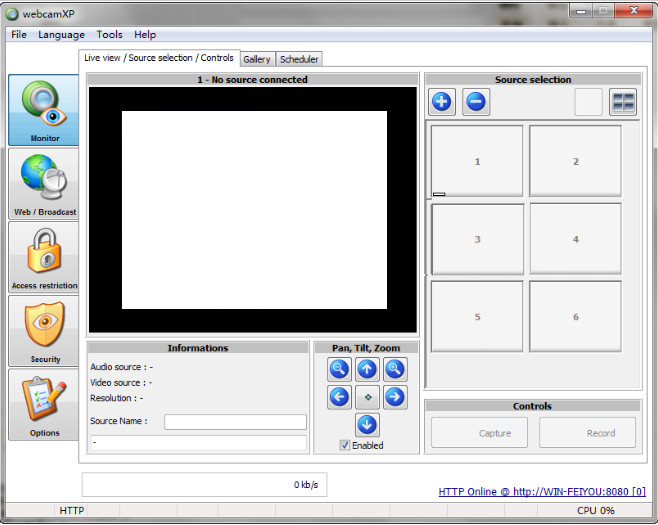
Task: Click the blue minus remove source icon
Action: tap(476, 102)
